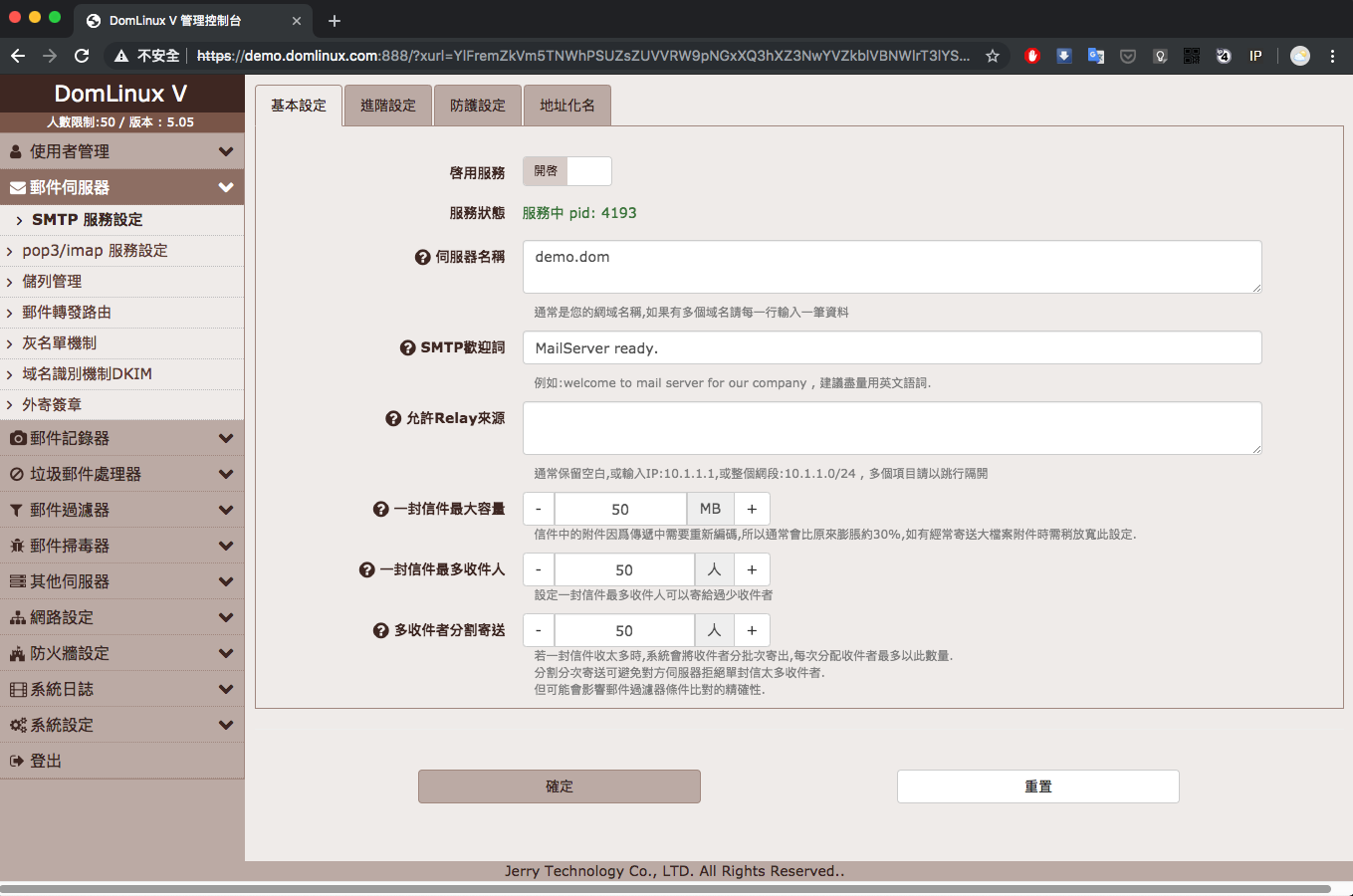Click the 伺服器名稱 text area
1353x896 pixels.
pyautogui.click(x=892, y=267)
